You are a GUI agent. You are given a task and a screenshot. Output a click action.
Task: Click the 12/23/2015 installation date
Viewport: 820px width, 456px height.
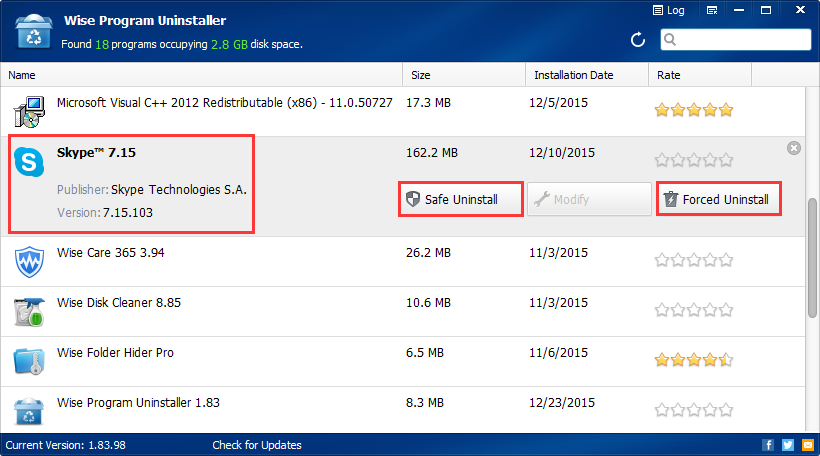(x=562, y=403)
